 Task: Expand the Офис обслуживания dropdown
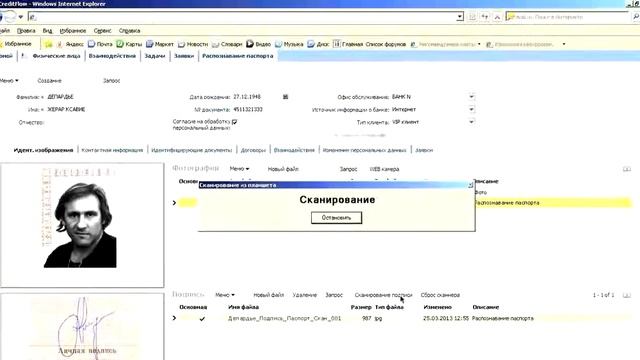pyautogui.click(x=471, y=97)
